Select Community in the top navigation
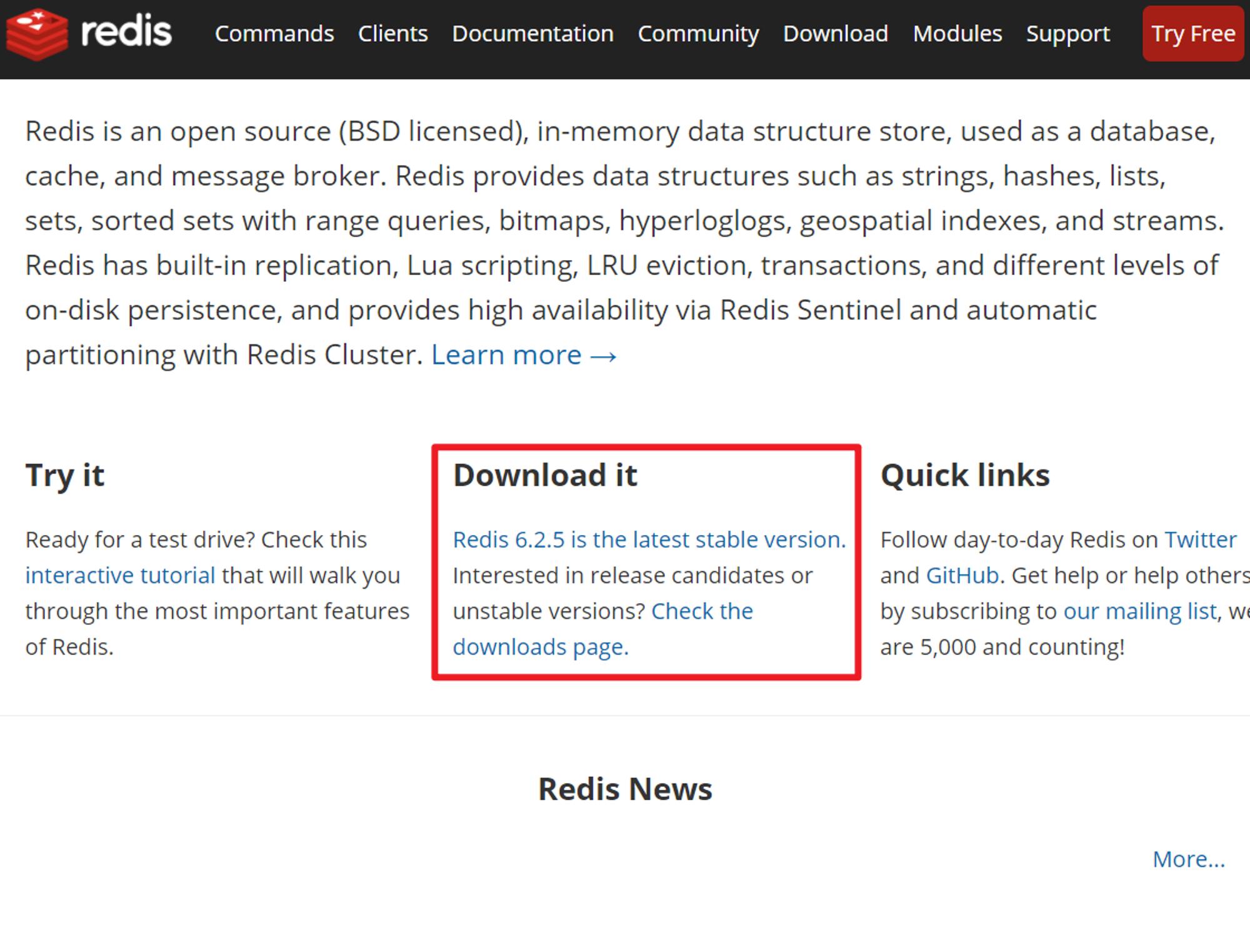 tap(698, 34)
